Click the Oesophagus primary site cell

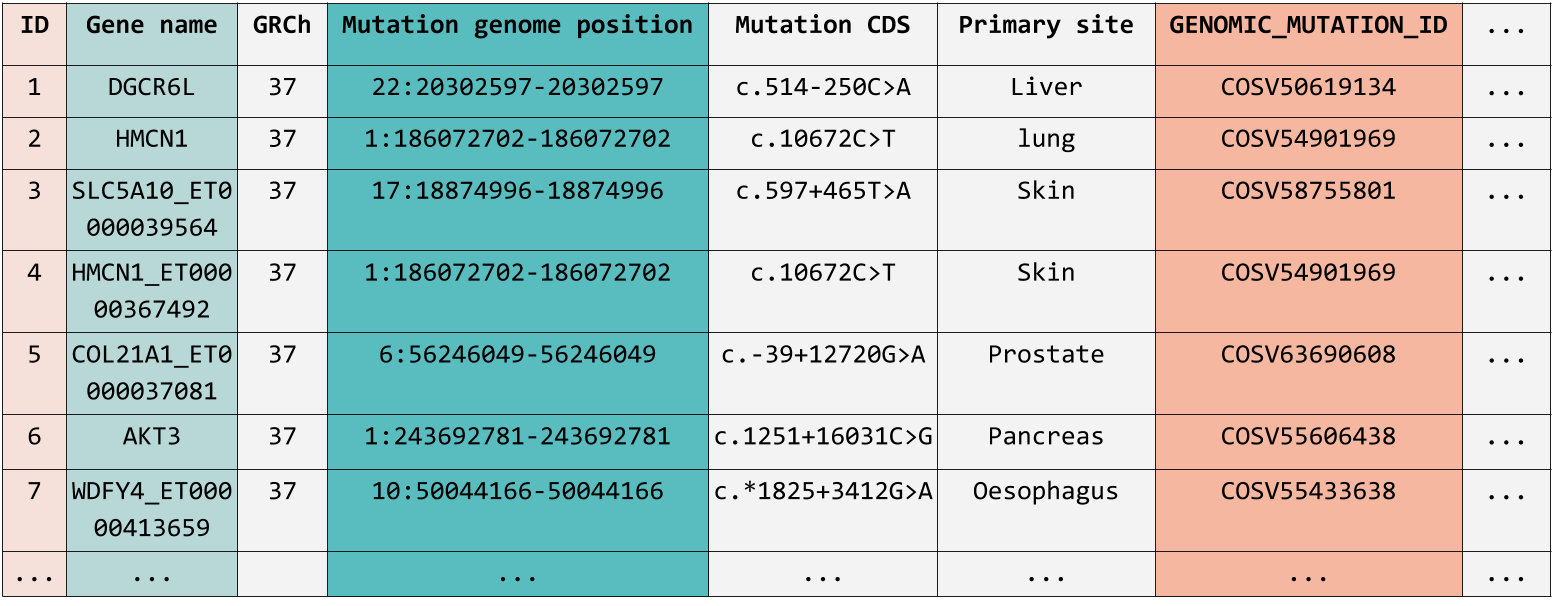click(x=1046, y=491)
